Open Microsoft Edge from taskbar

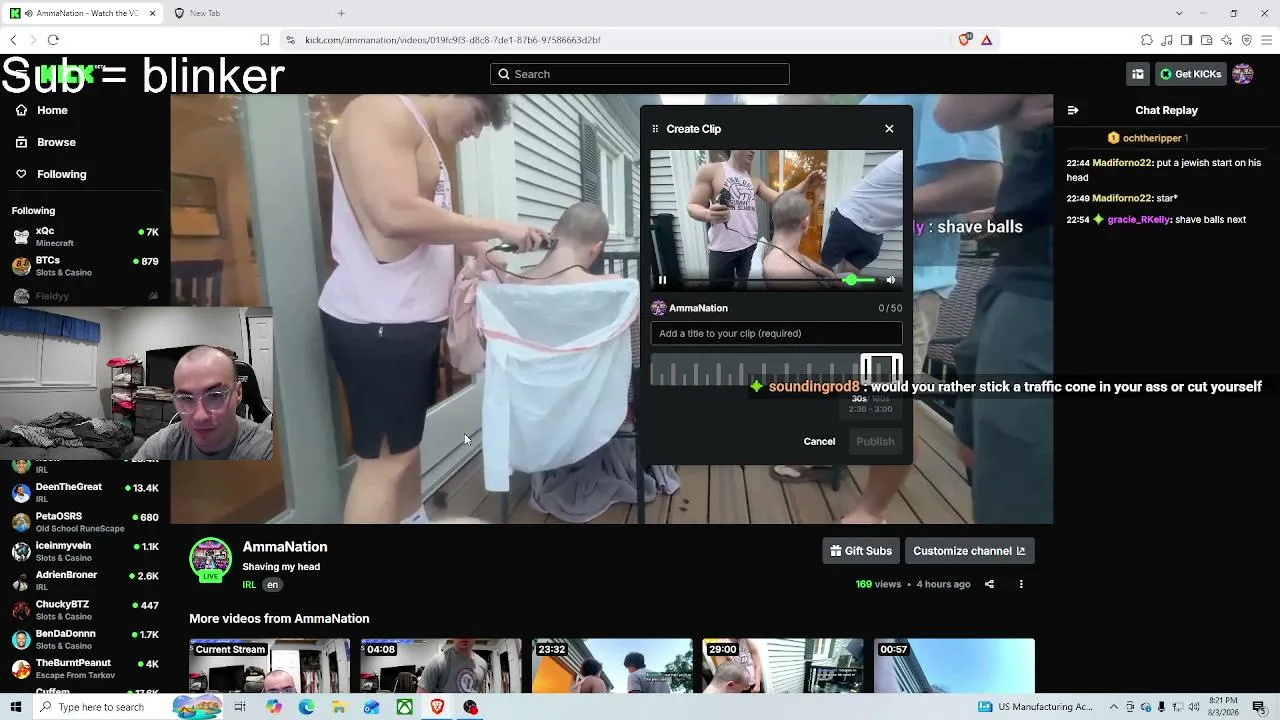(306, 707)
